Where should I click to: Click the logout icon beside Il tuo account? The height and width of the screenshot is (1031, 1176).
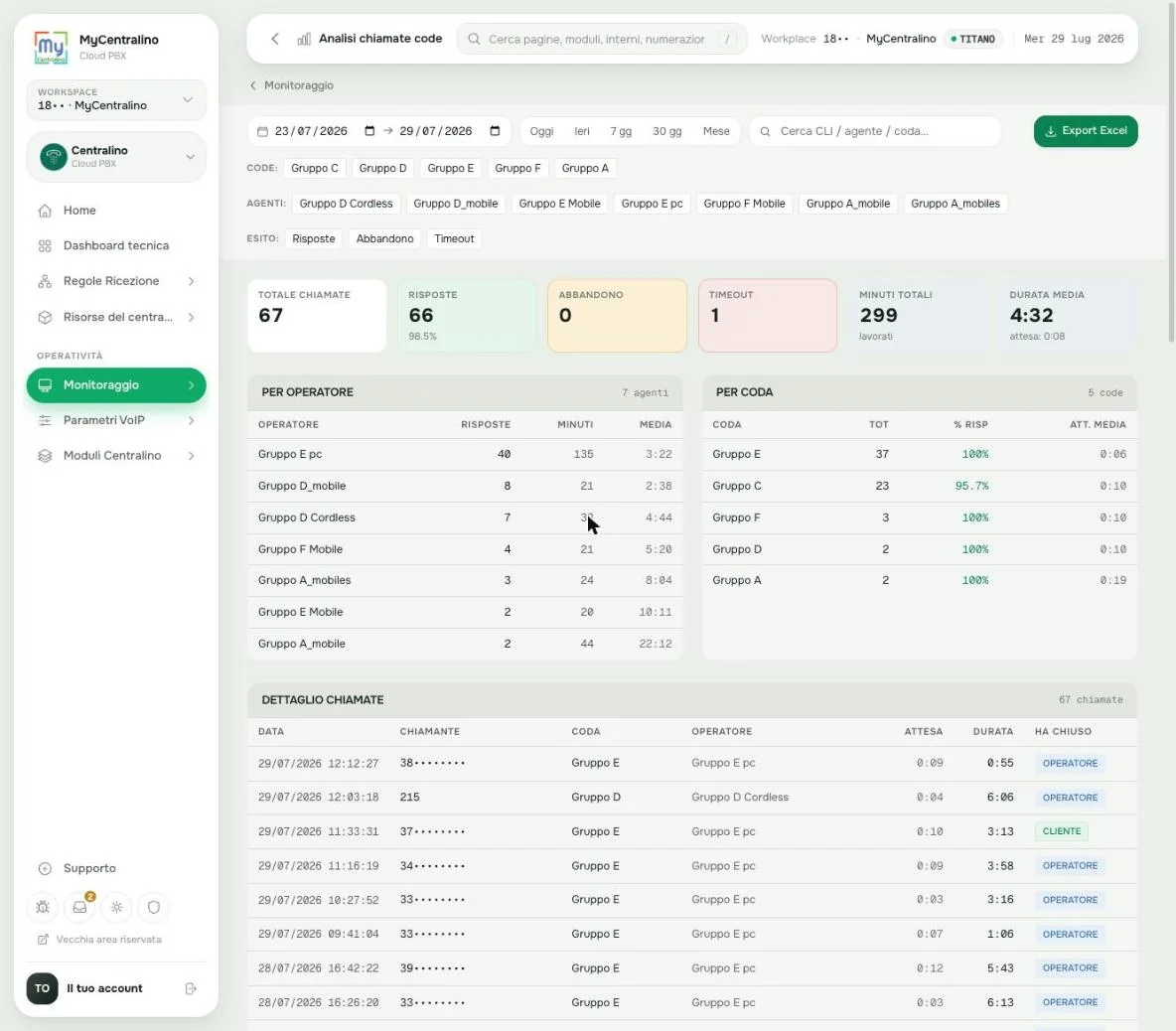(191, 988)
